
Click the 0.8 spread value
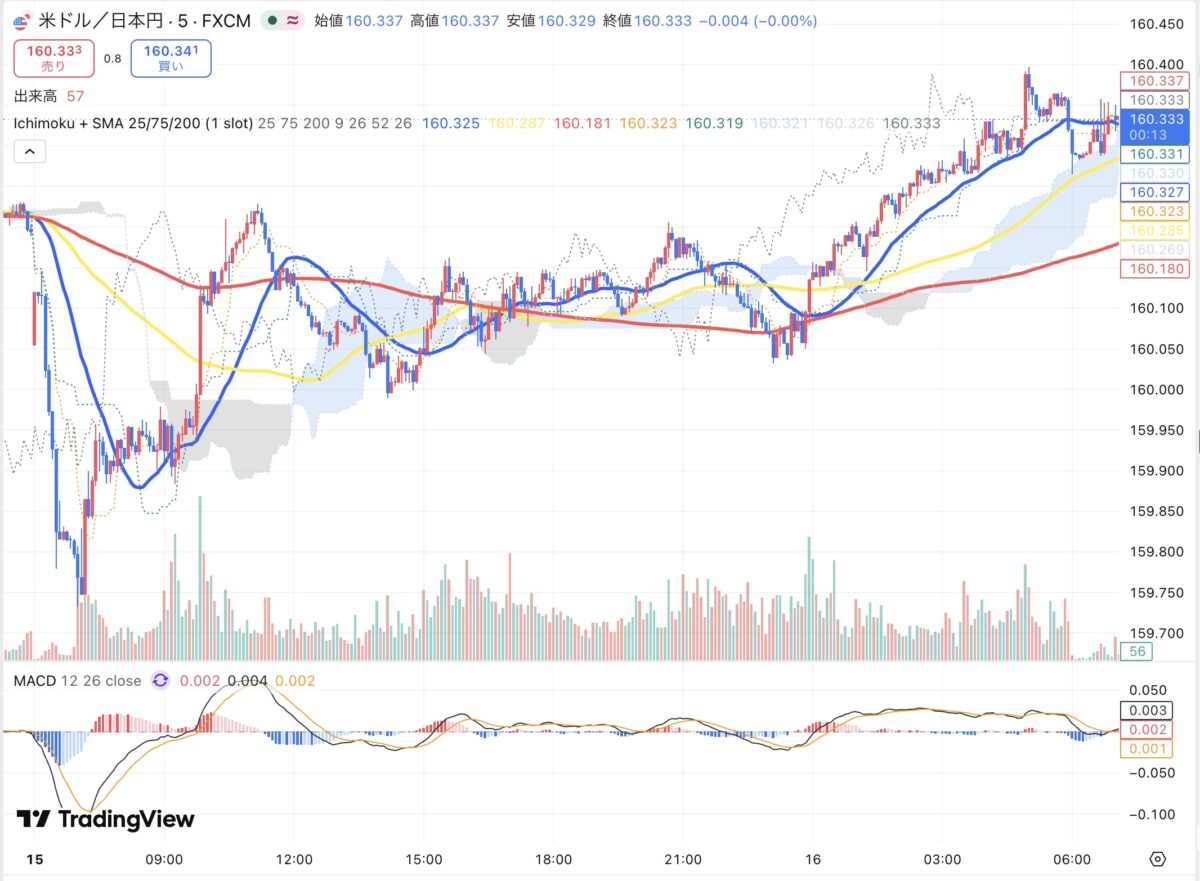coord(112,59)
